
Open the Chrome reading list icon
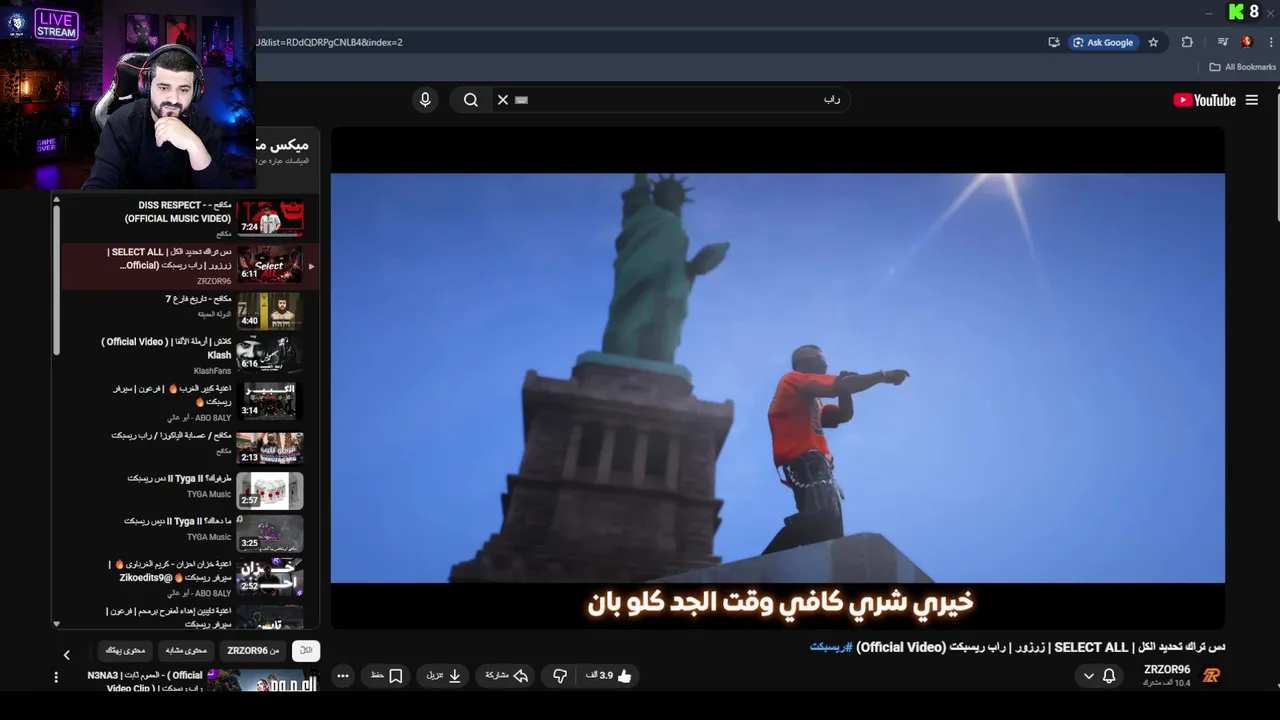tap(1222, 42)
